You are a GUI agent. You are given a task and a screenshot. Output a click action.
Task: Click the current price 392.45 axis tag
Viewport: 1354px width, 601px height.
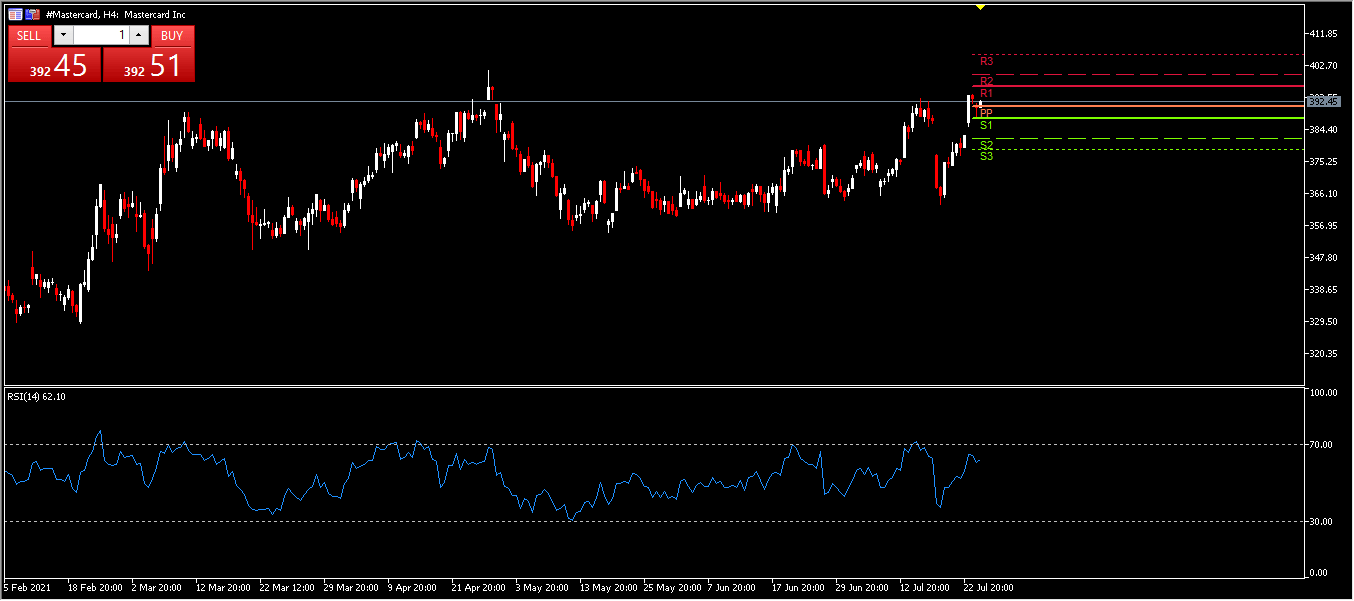pyautogui.click(x=1322, y=102)
